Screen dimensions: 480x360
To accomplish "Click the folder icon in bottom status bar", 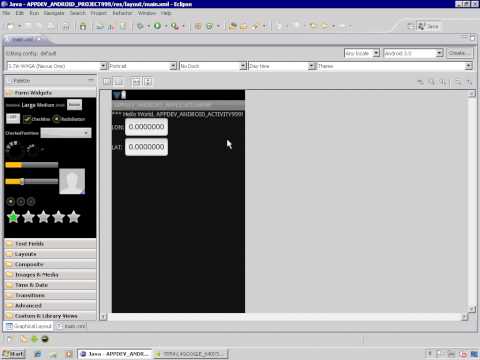I will tap(24, 339).
